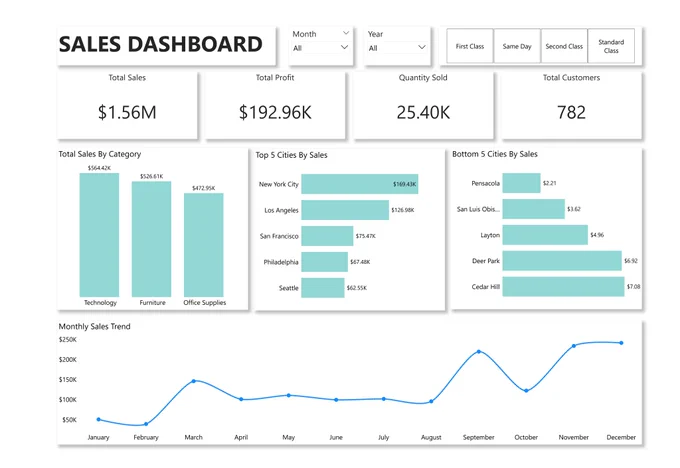Click the January data point on trend line
This screenshot has height=468, width=680.
[x=99, y=419]
